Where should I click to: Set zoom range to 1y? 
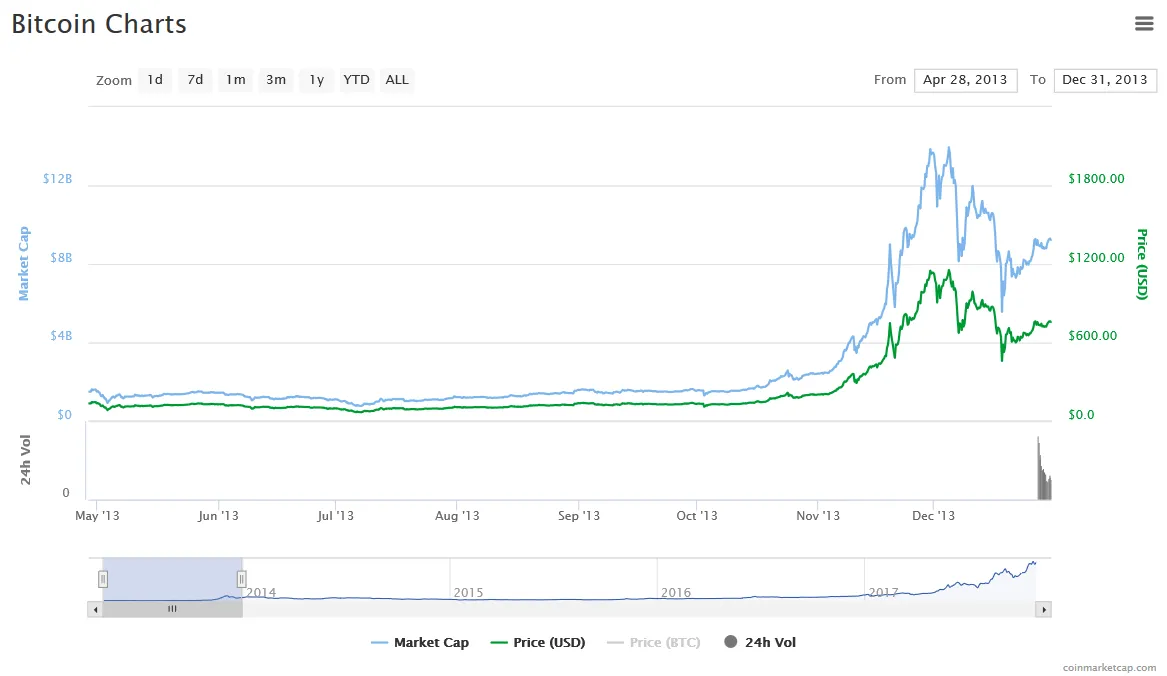tap(316, 80)
